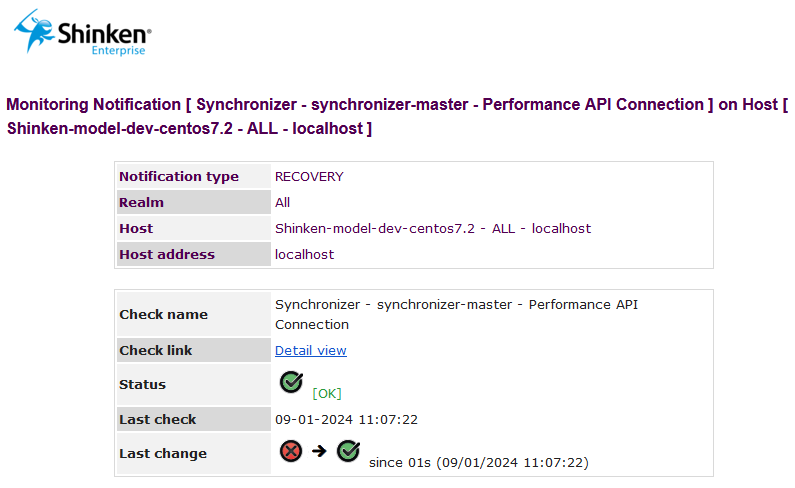The width and height of the screenshot is (795, 488).
Task: Click the green check icon in Last change
Action: tap(348, 451)
